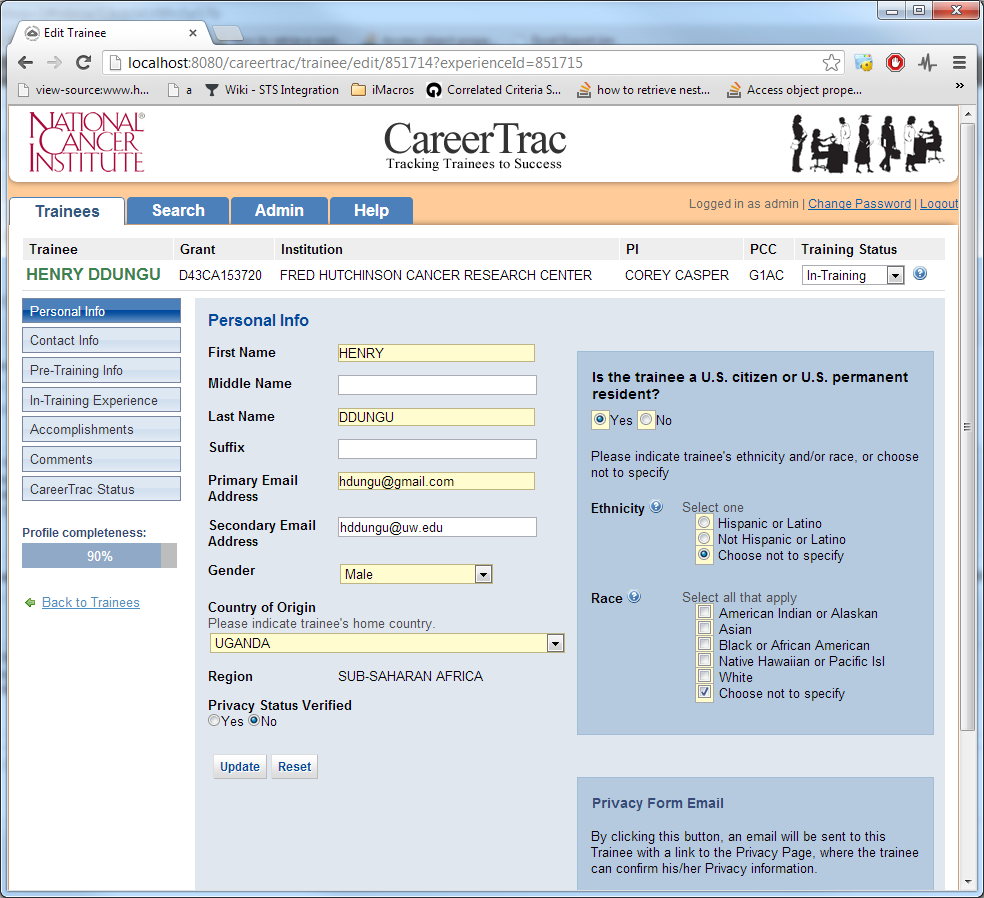
Task: Click the National Cancer Institute logo
Action: coord(87,142)
